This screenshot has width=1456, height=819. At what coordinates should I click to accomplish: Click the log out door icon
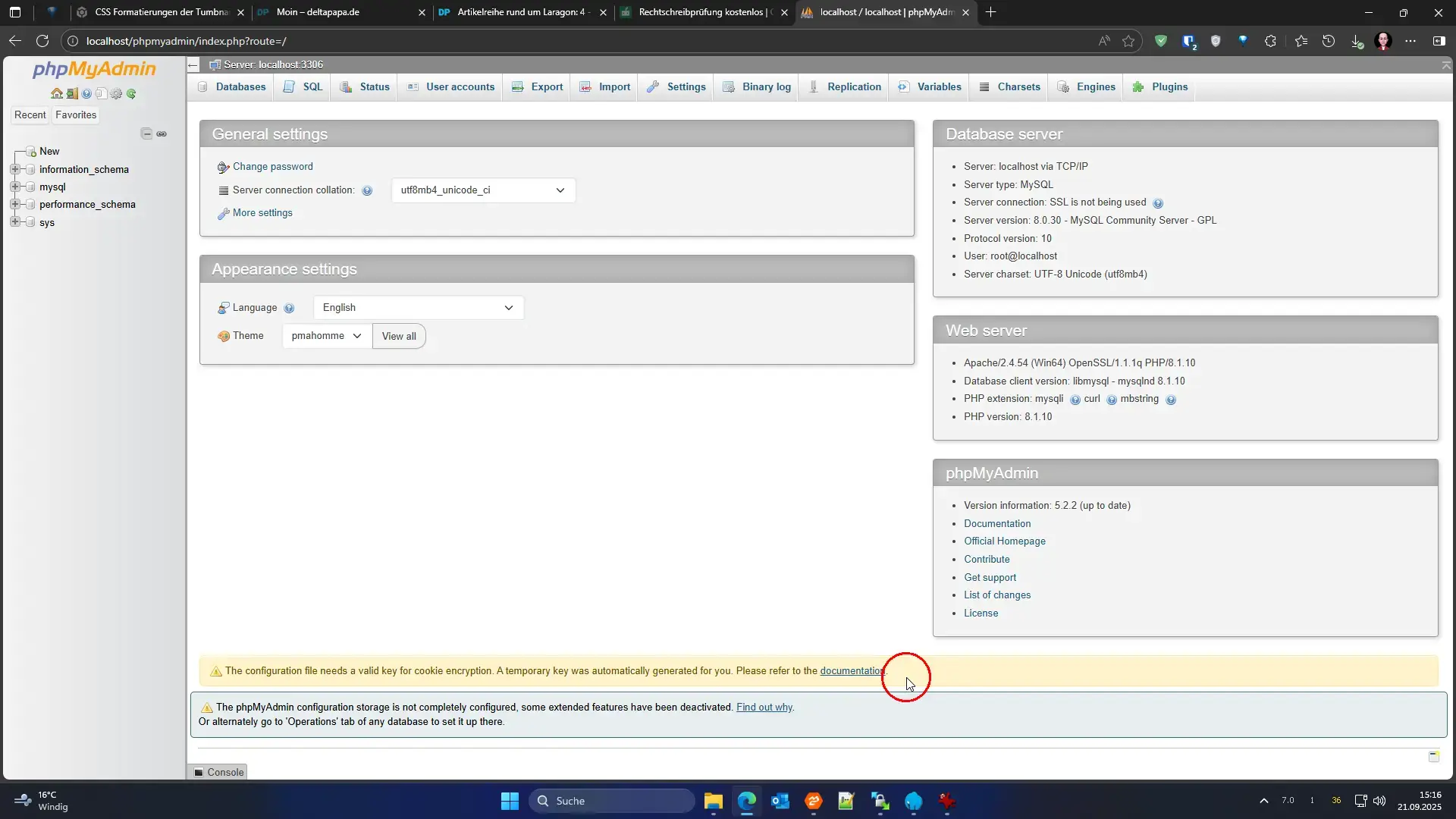[72, 94]
